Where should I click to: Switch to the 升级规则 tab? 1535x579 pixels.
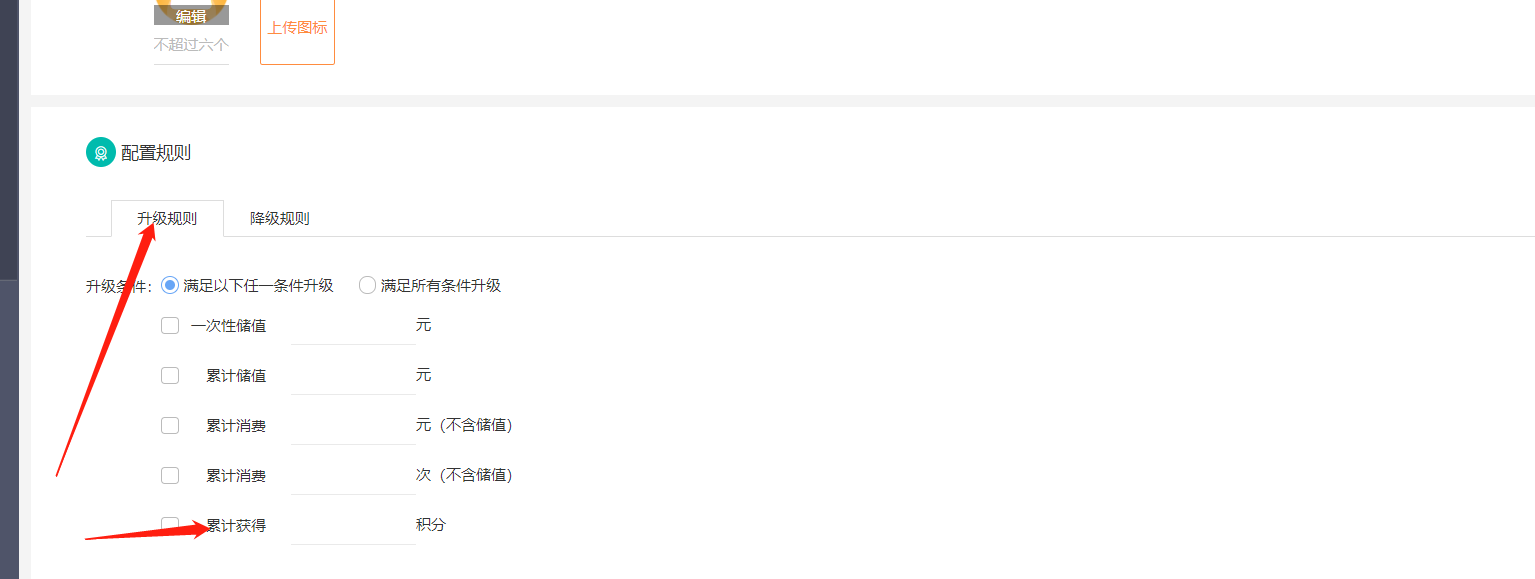[167, 219]
